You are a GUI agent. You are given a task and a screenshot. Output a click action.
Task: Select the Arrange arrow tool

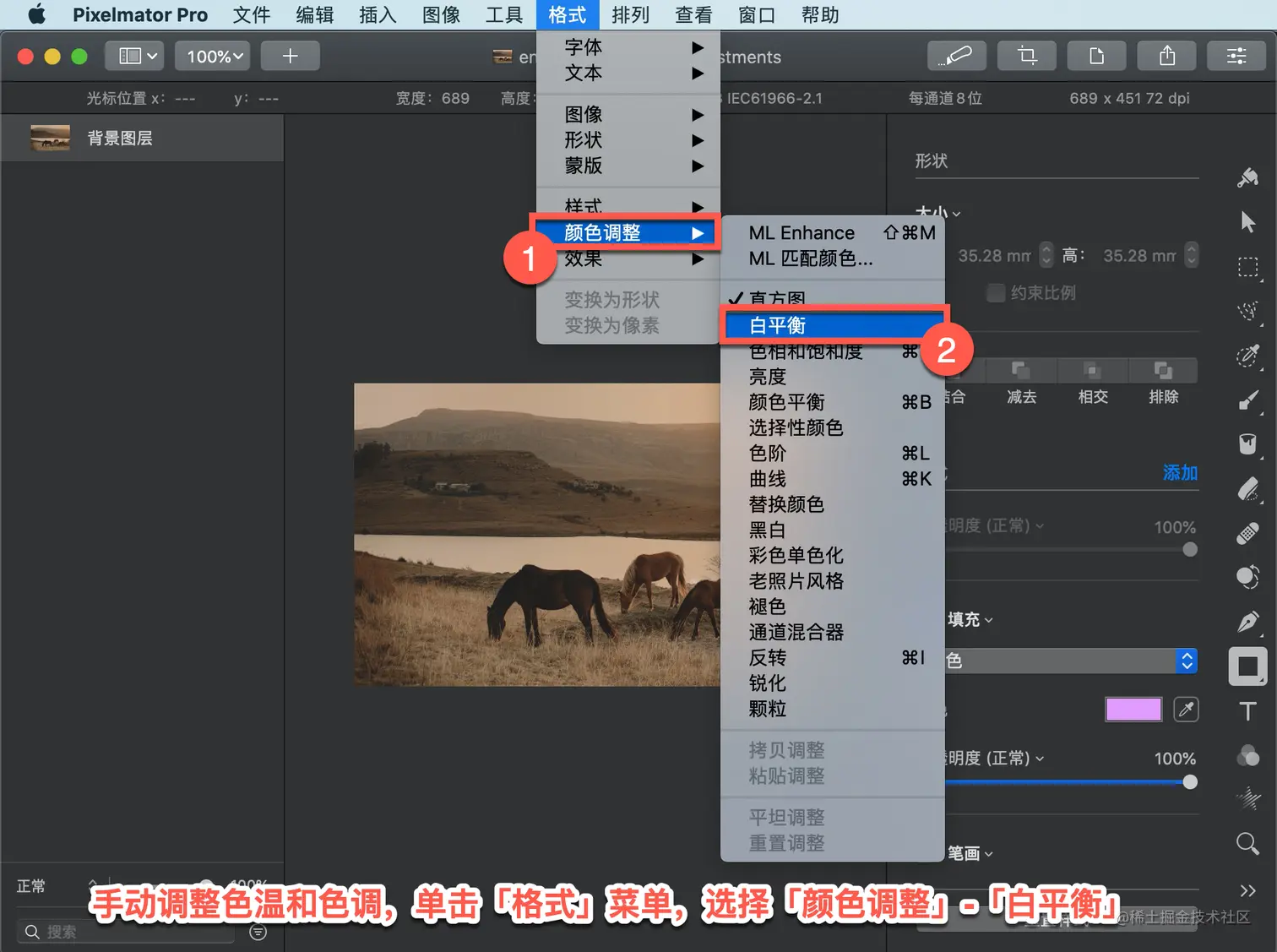tap(1247, 222)
